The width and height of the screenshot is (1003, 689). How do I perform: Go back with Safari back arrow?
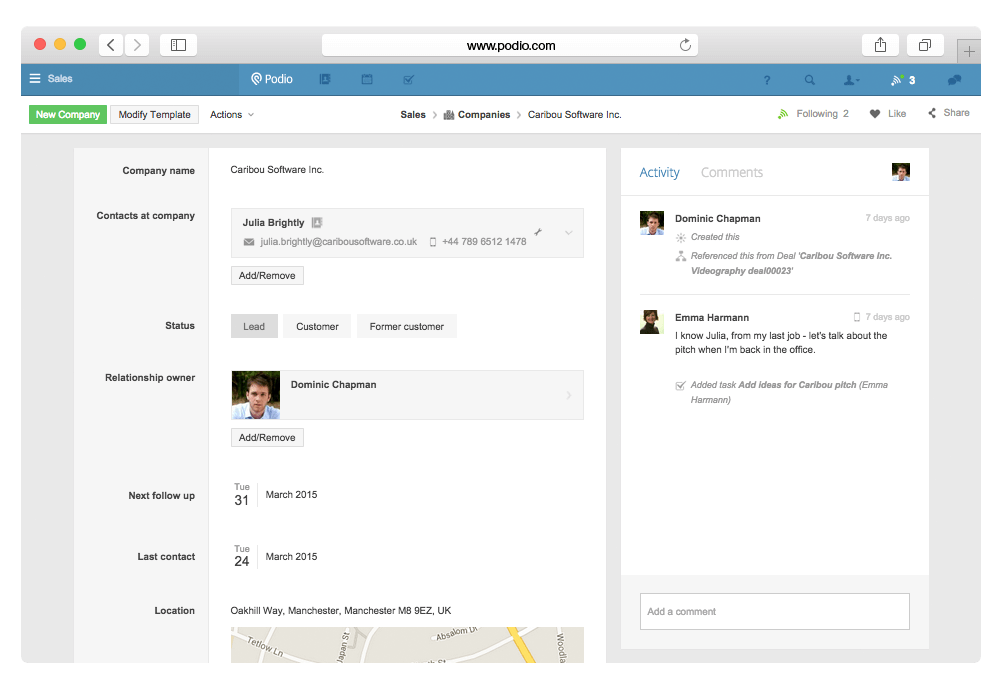coord(111,45)
